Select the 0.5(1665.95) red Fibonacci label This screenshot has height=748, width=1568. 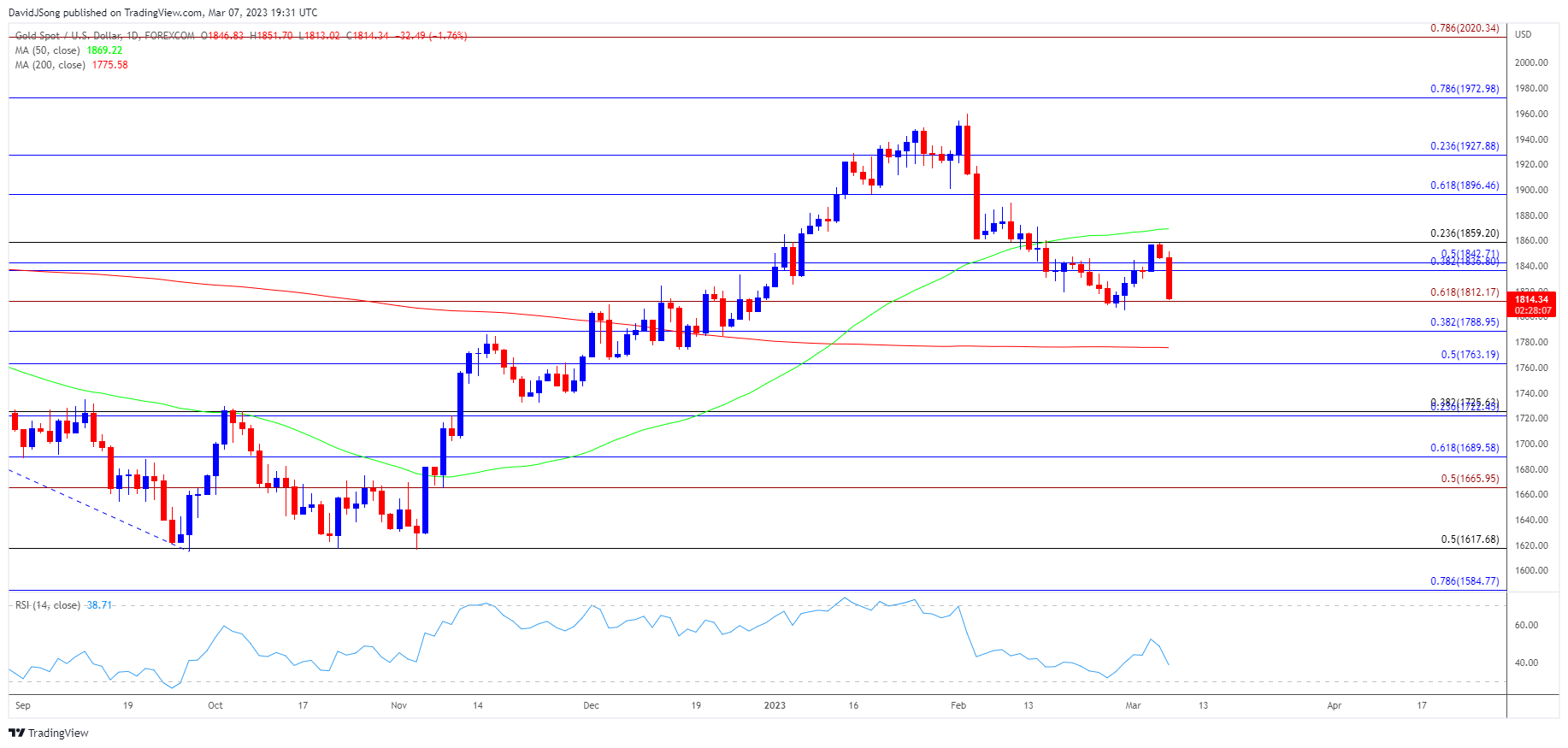1470,479
